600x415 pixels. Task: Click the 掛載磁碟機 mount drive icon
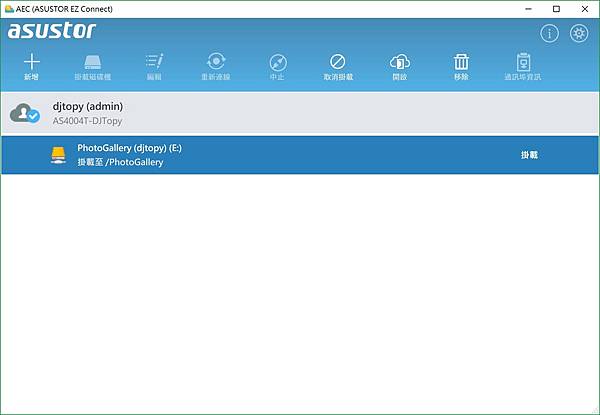pos(93,62)
